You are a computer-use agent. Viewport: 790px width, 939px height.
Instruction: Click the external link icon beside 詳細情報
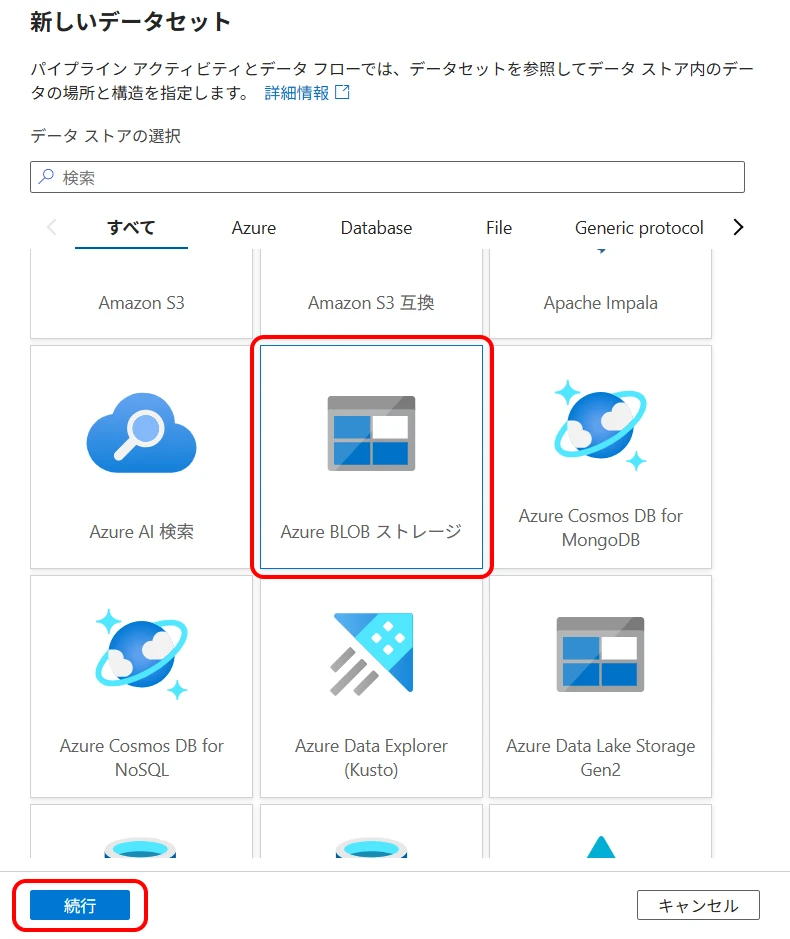point(343,93)
